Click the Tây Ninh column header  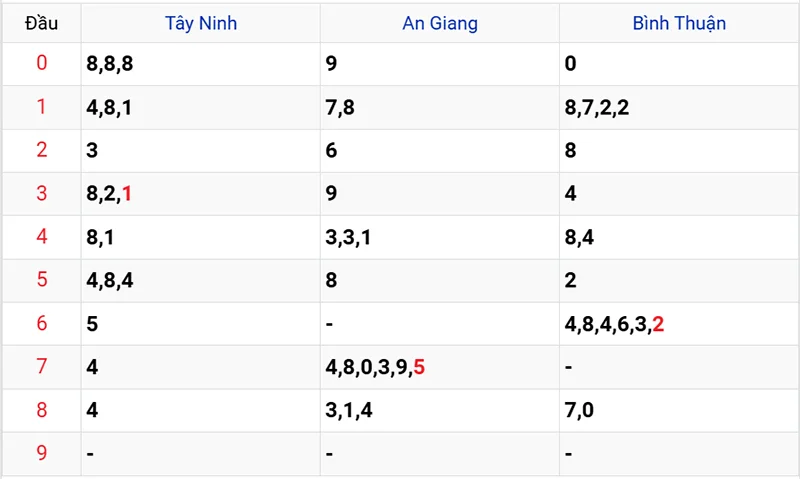coord(201,23)
